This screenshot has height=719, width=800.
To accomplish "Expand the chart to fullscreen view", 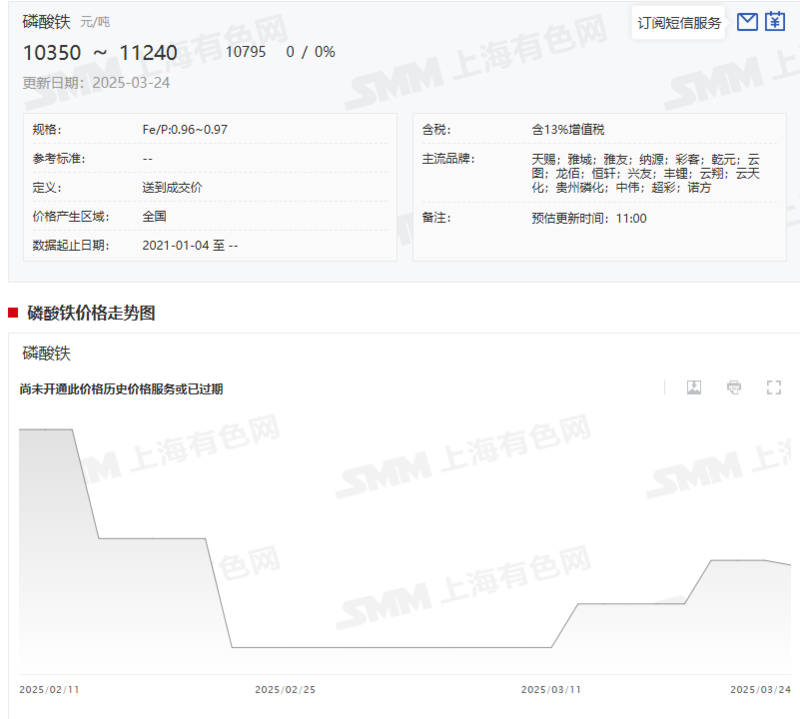I will (x=773, y=387).
